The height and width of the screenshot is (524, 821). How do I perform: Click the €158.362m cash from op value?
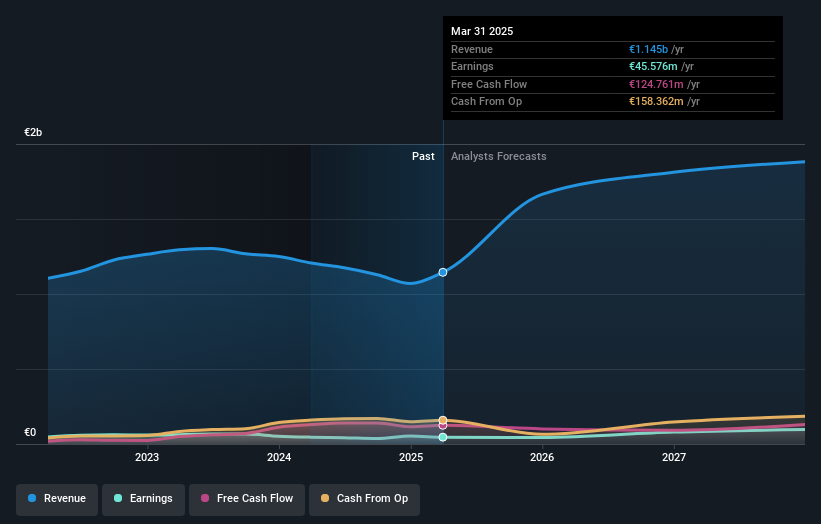656,102
